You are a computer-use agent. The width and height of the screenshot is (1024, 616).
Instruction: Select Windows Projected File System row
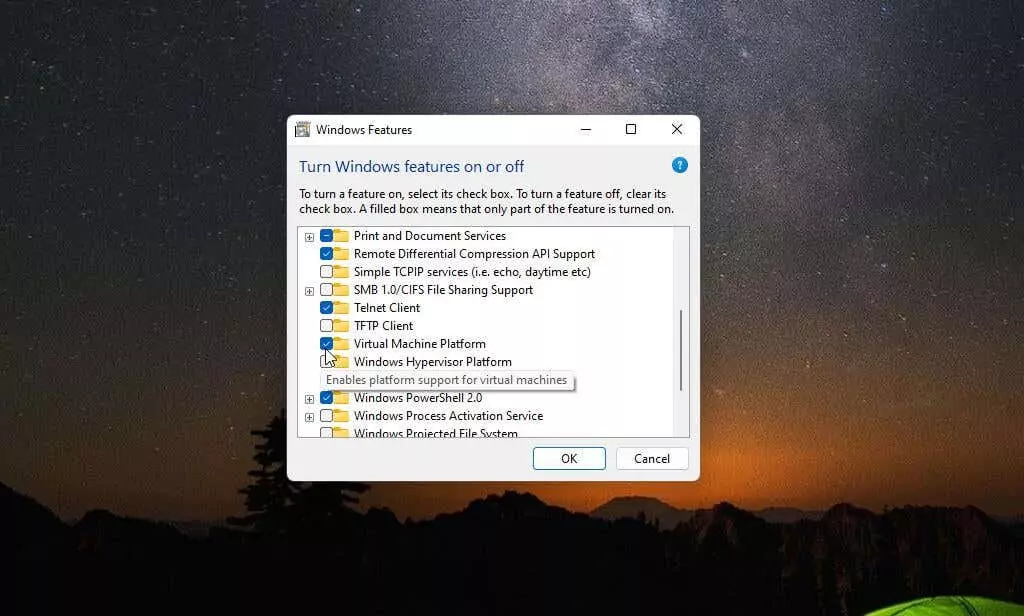point(436,432)
